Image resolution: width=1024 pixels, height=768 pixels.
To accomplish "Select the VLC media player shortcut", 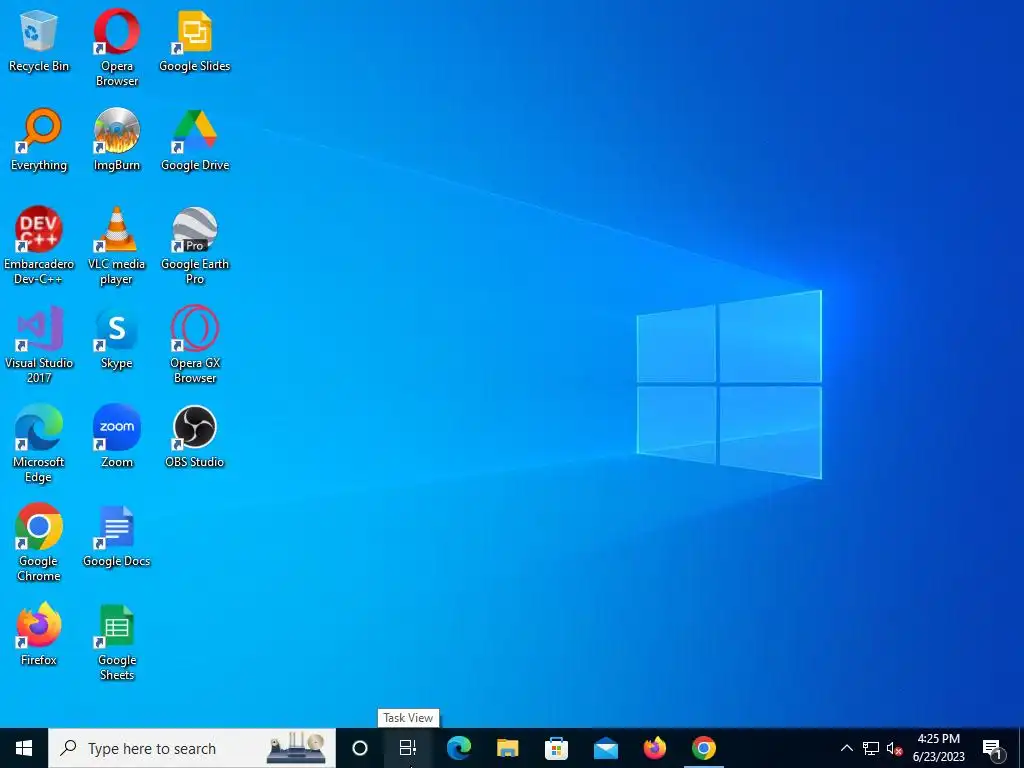I will (116, 246).
